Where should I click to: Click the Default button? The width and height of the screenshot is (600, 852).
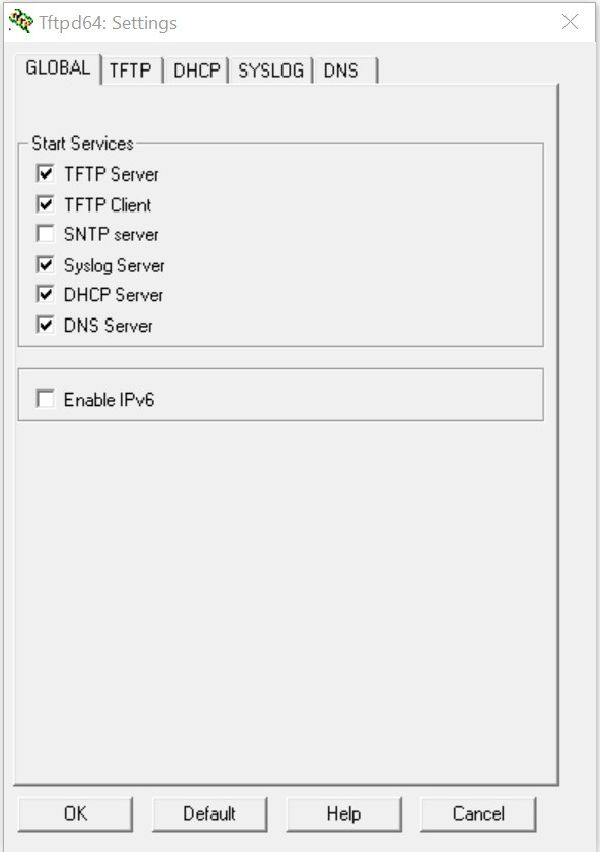coord(209,813)
